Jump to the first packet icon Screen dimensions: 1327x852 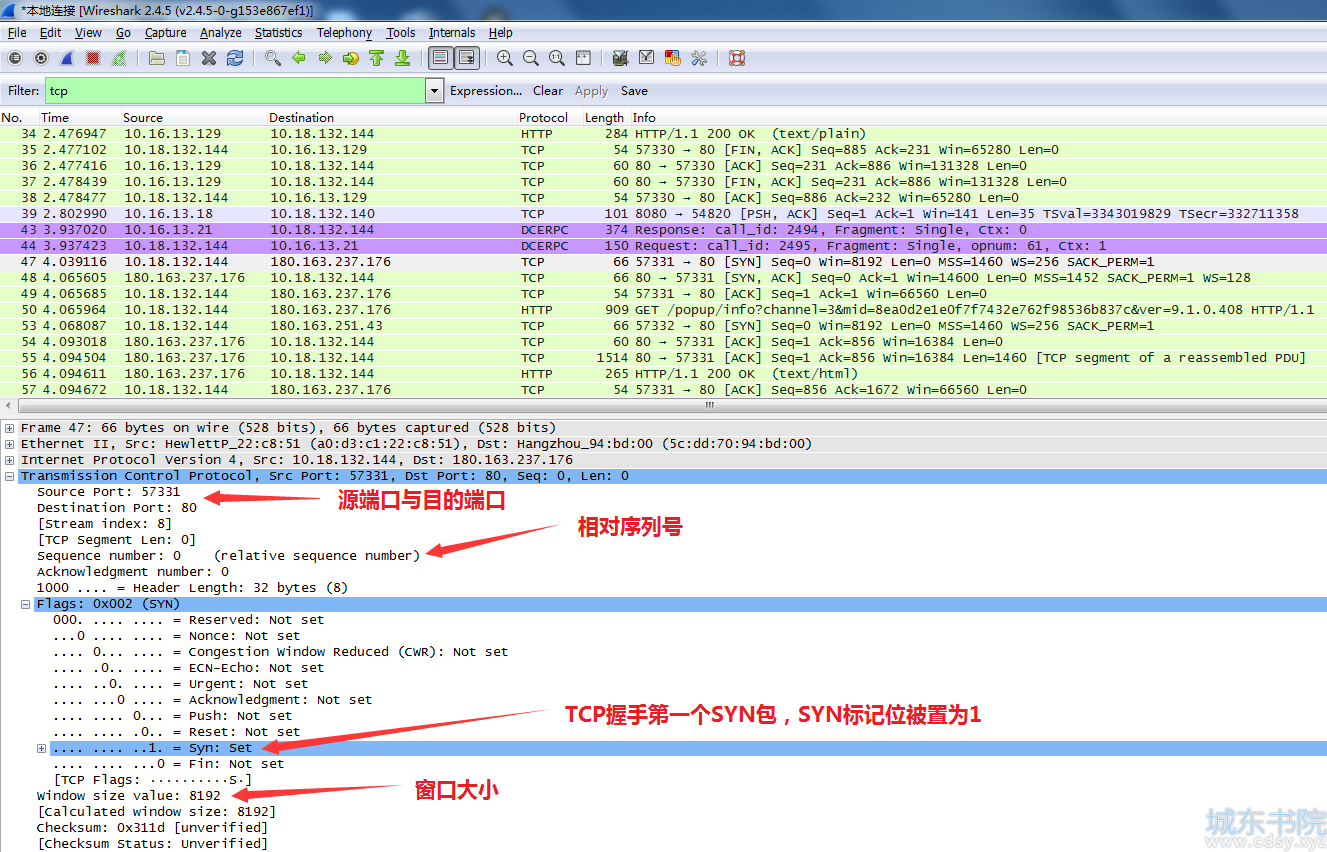click(x=376, y=58)
